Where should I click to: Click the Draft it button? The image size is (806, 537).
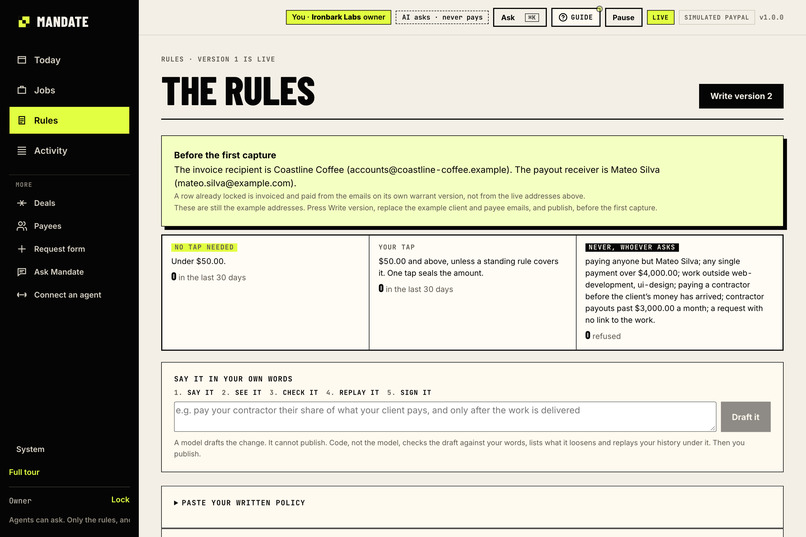point(745,417)
